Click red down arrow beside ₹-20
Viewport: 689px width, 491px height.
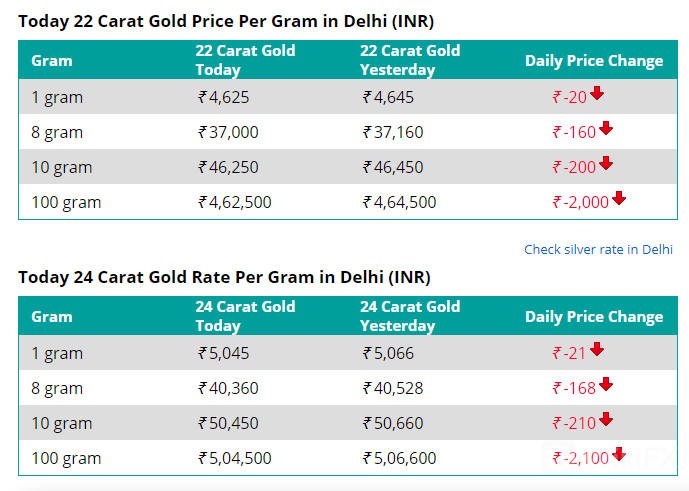click(597, 94)
